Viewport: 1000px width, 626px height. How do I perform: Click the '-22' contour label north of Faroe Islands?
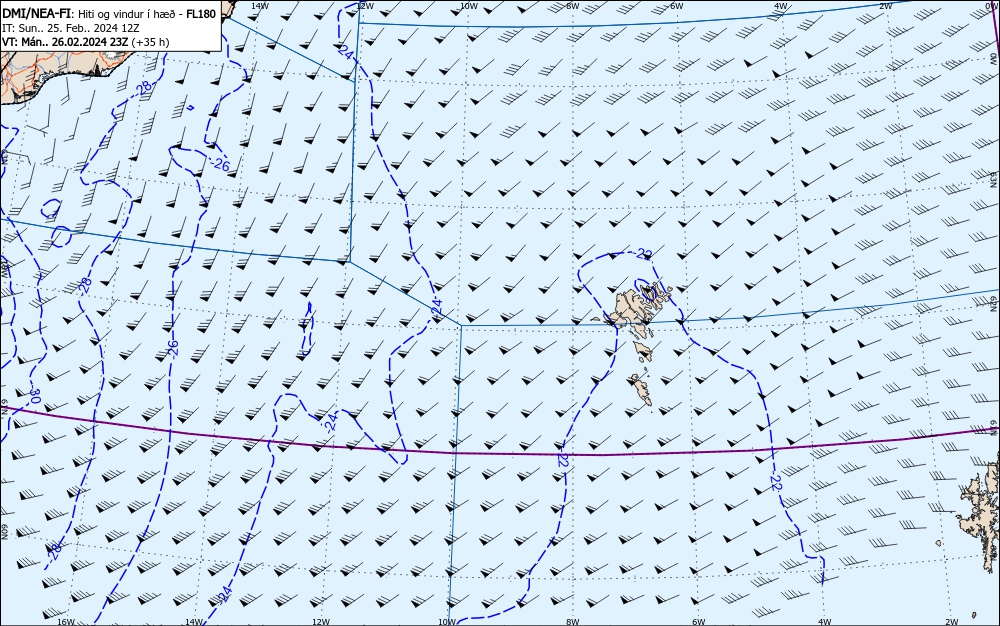pyautogui.click(x=644, y=254)
